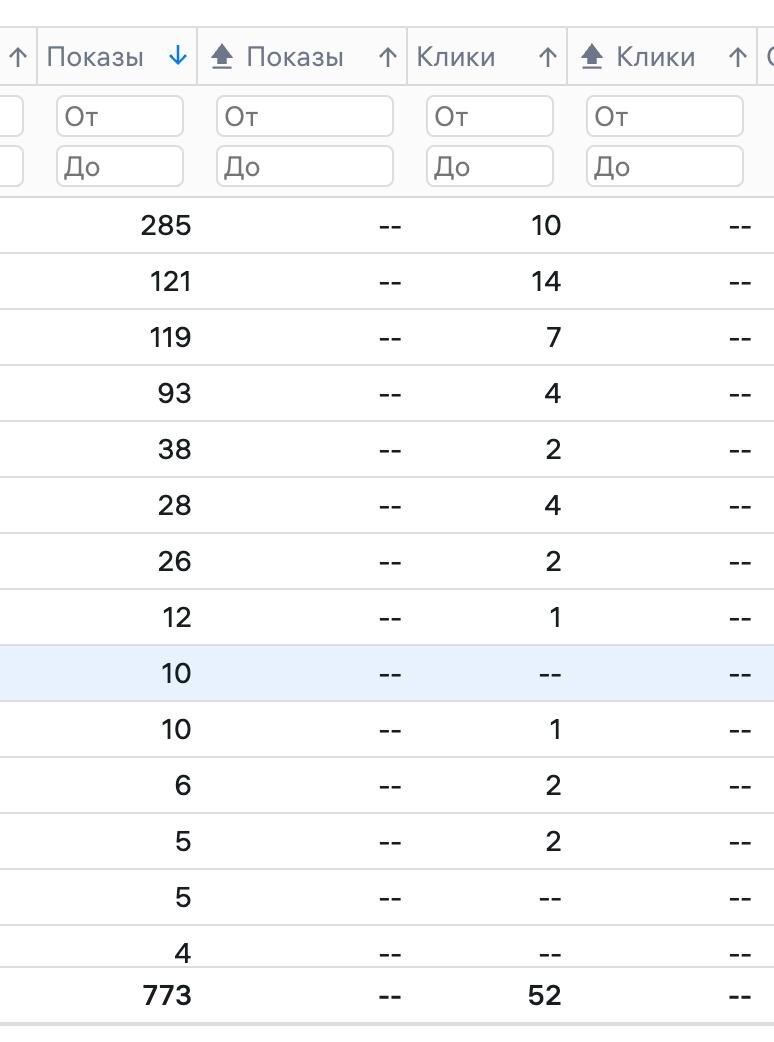Focus the От field under uploaded Клики
Screen dimensions: 774x1042
(x=664, y=116)
